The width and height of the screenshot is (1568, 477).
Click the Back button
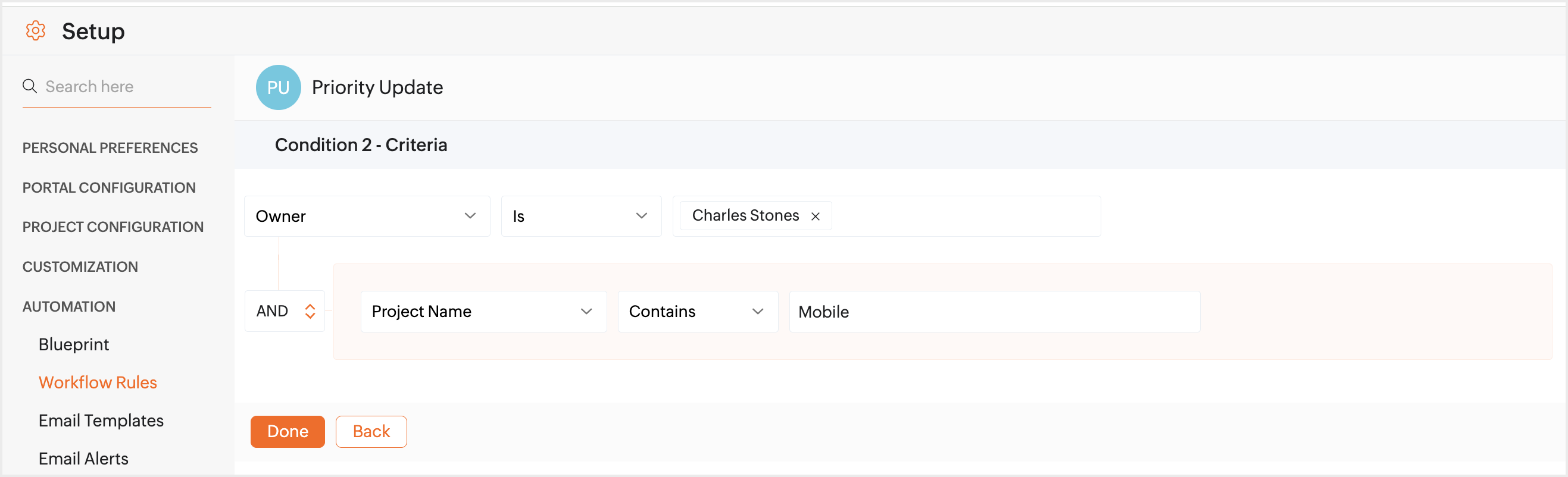[x=371, y=431]
